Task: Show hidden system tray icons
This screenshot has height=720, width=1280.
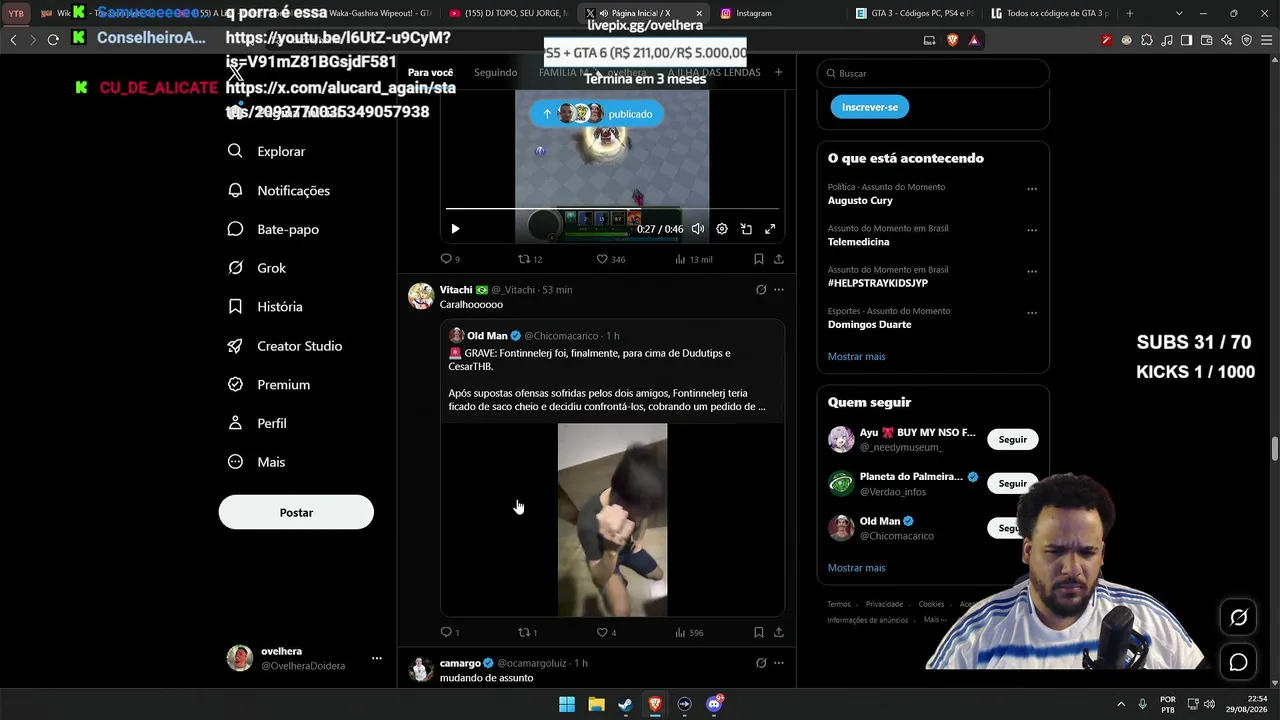Action: [1120, 704]
